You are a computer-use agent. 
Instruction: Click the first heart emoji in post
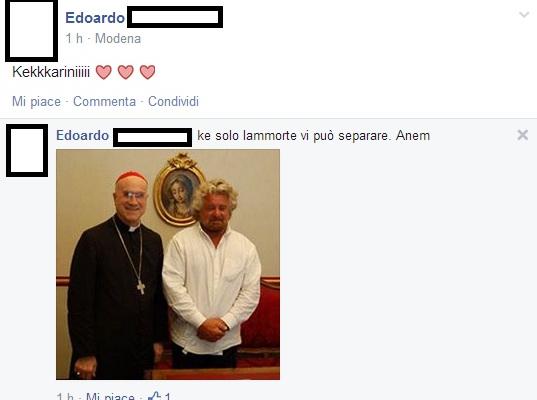103,72
